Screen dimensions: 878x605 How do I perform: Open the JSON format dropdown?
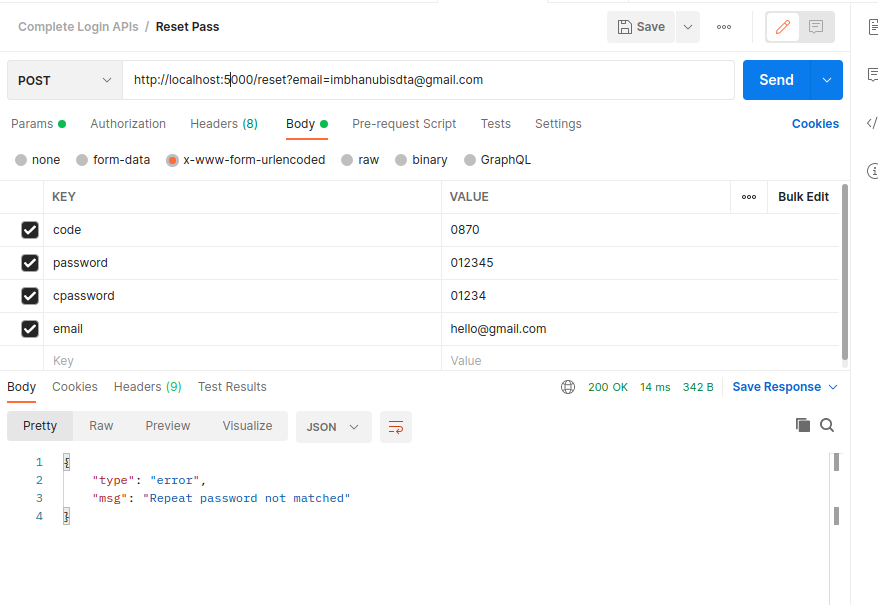click(x=333, y=427)
